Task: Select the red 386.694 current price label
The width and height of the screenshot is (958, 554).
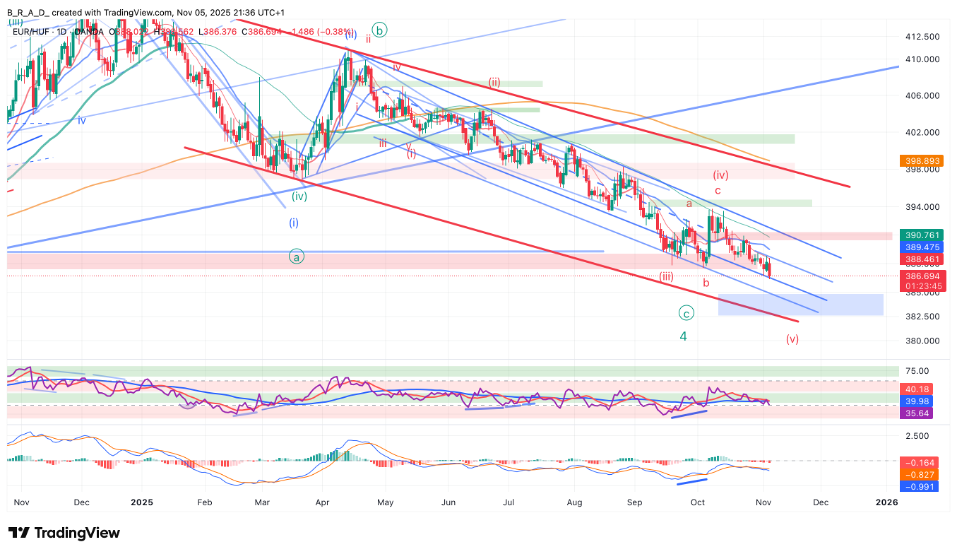Action: (x=923, y=273)
